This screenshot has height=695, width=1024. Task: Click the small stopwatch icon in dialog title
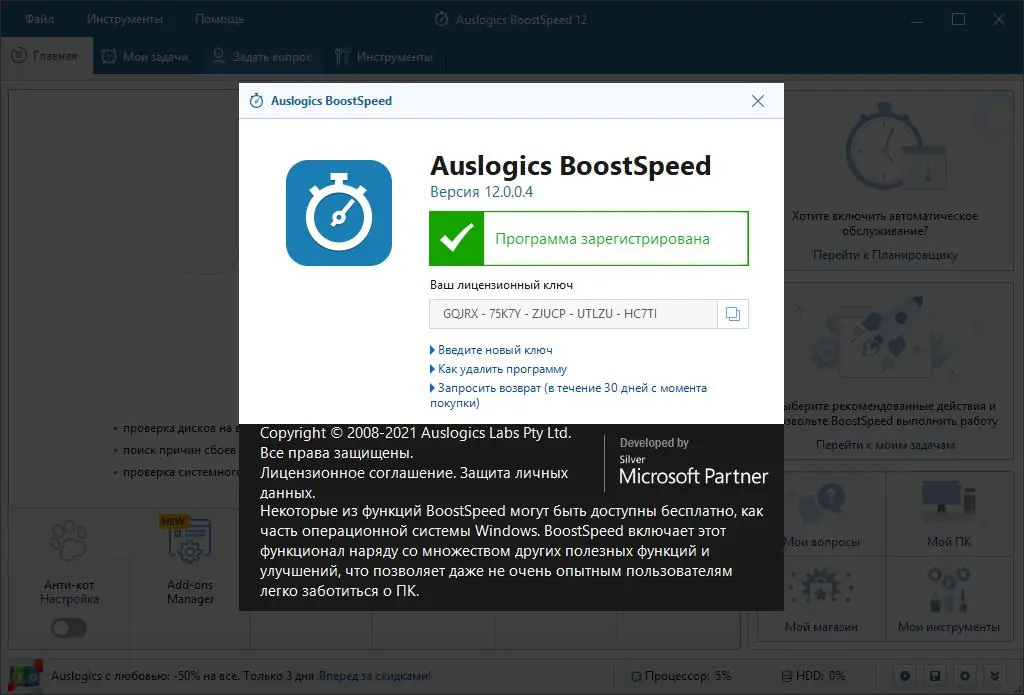[x=257, y=101]
